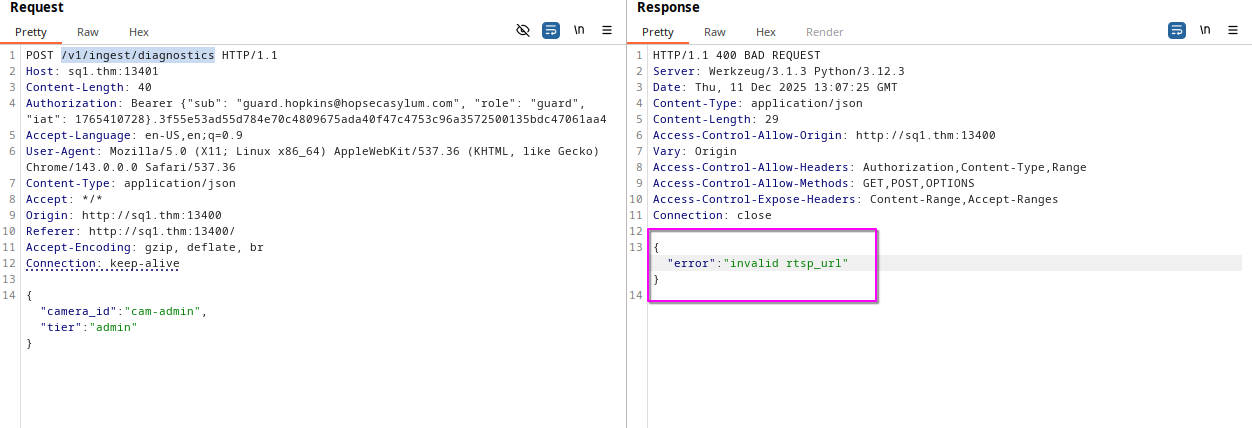Select Pretty tab in Response panel
Viewport: 1252px width, 428px height.
tap(658, 32)
